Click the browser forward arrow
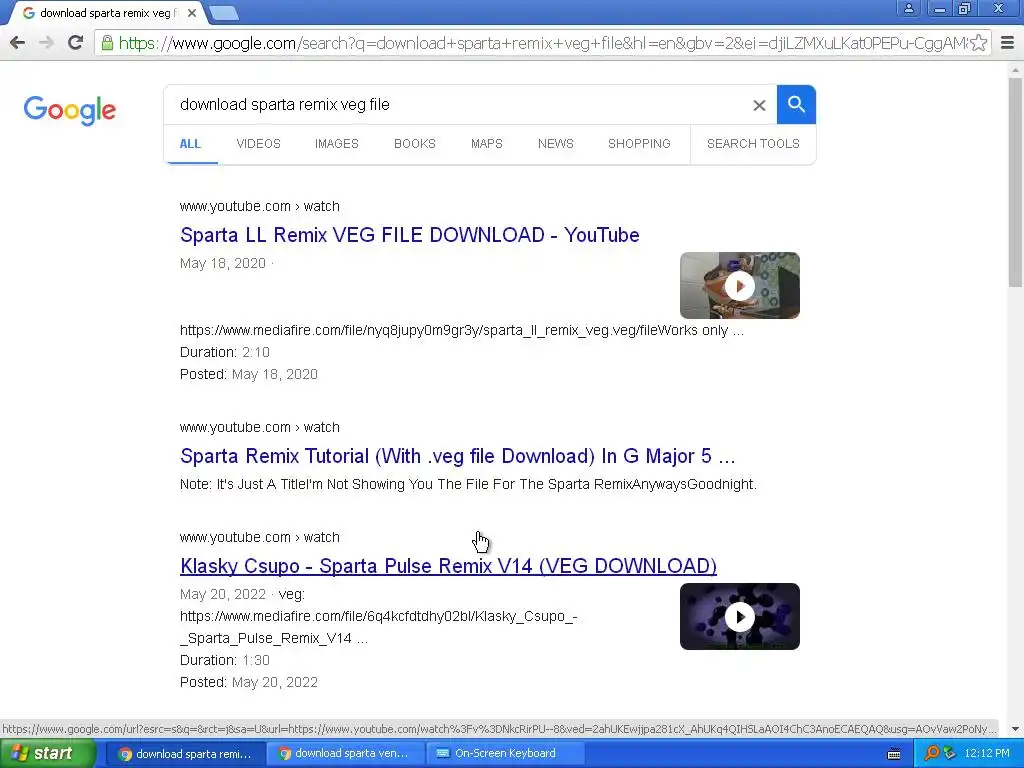1024x768 pixels. (x=46, y=43)
